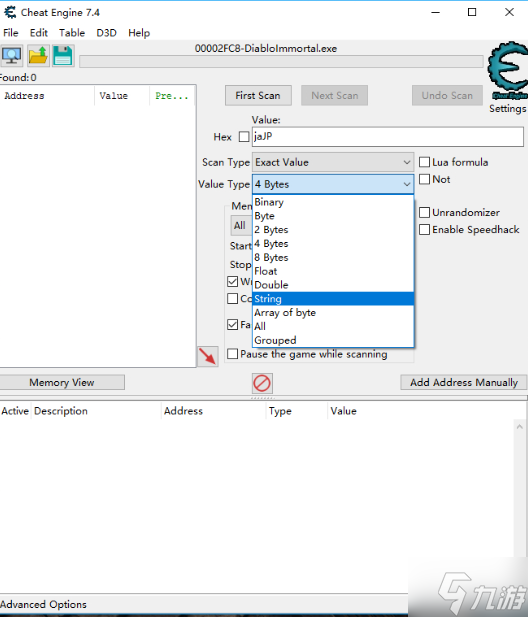Click the scan progress bar

281,61
